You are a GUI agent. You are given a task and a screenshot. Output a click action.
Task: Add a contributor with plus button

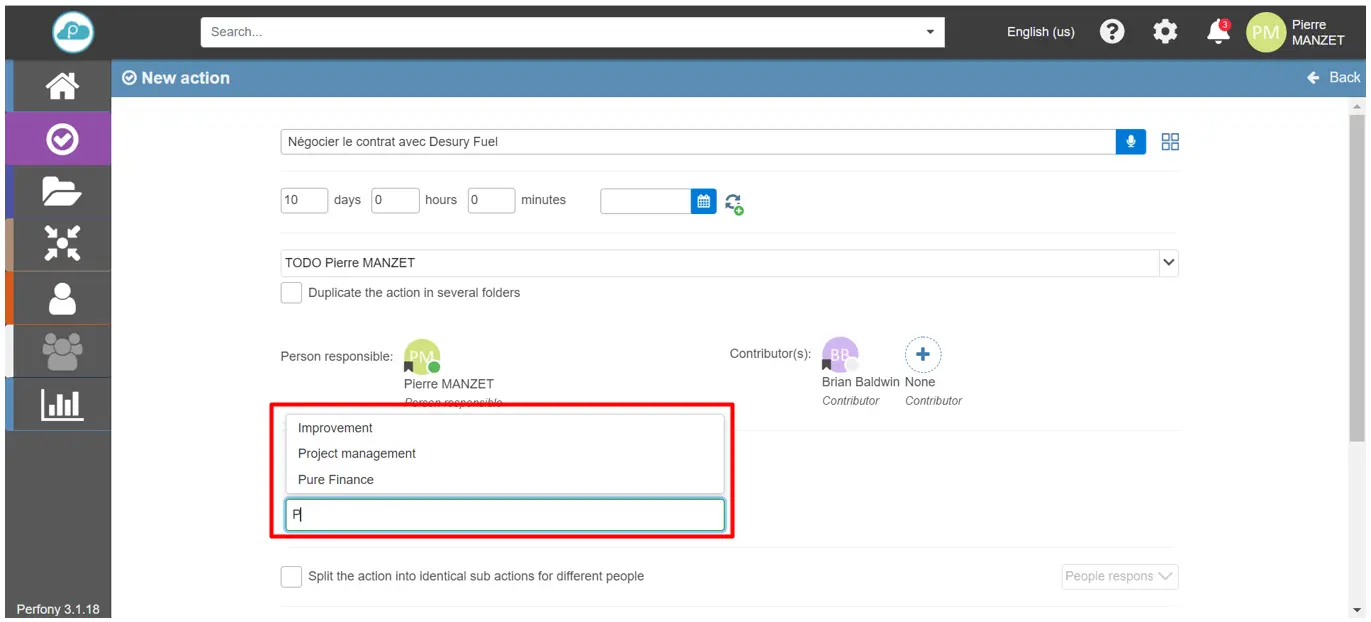coord(922,355)
